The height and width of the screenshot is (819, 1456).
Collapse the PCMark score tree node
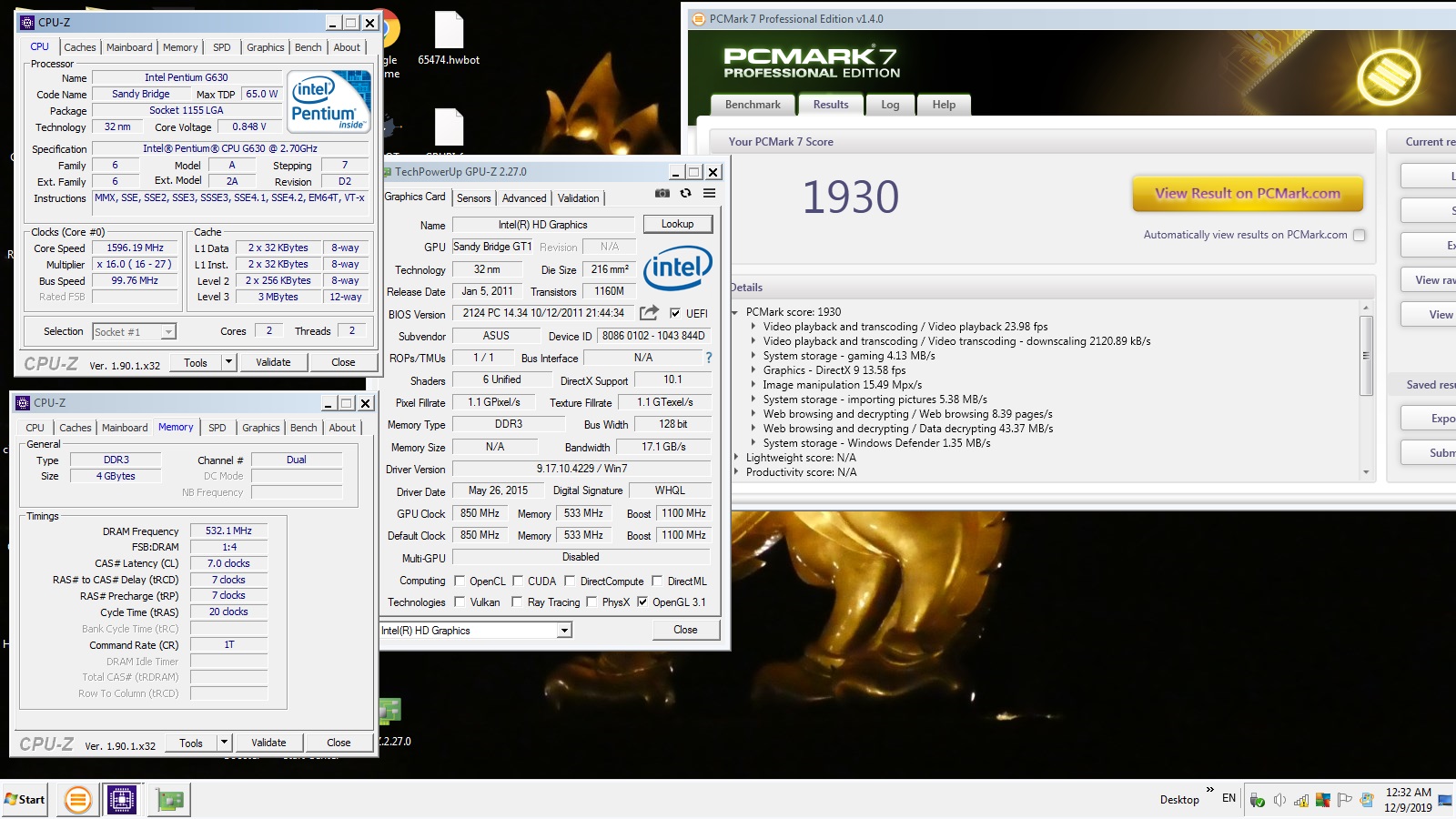point(734,312)
